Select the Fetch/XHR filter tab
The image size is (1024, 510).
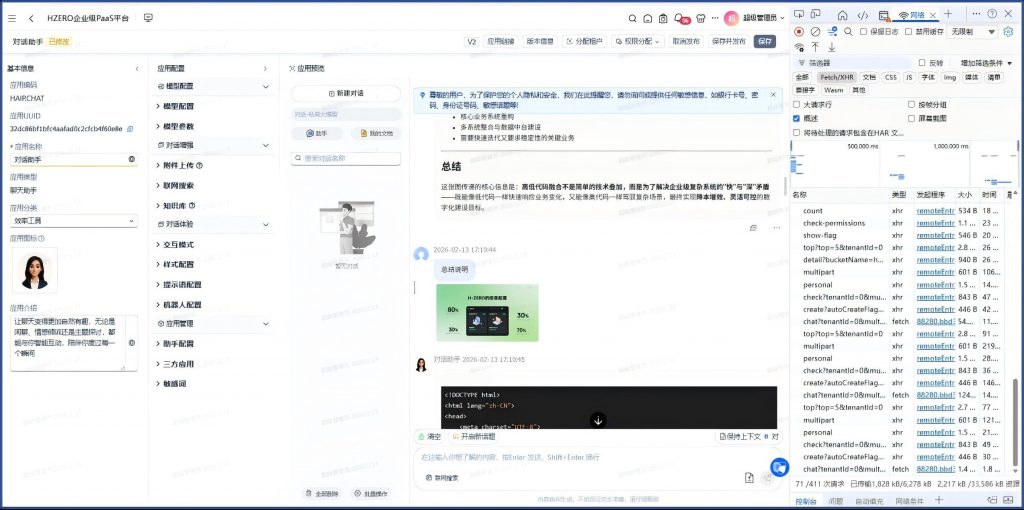[836, 76]
